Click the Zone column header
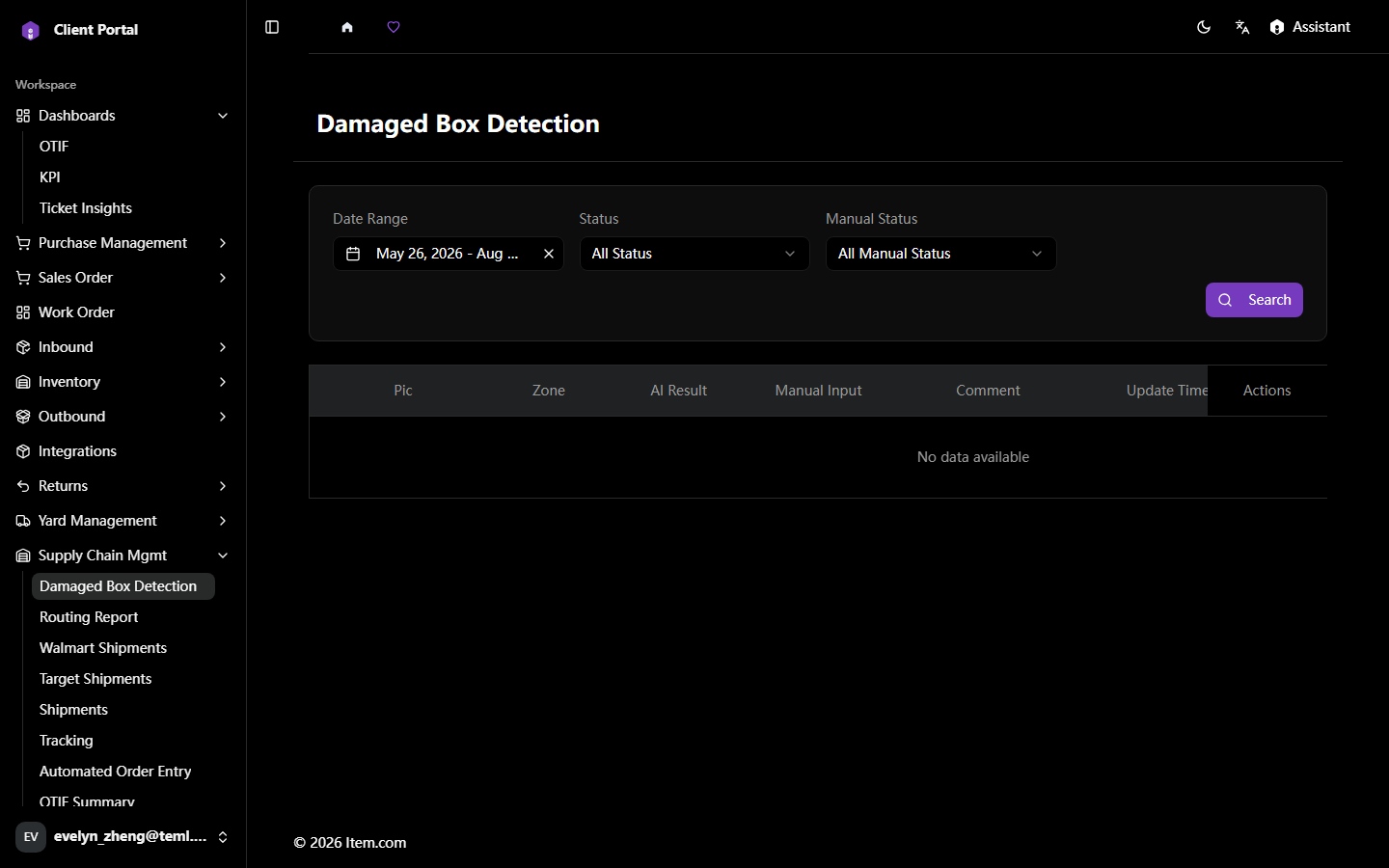 coord(549,391)
